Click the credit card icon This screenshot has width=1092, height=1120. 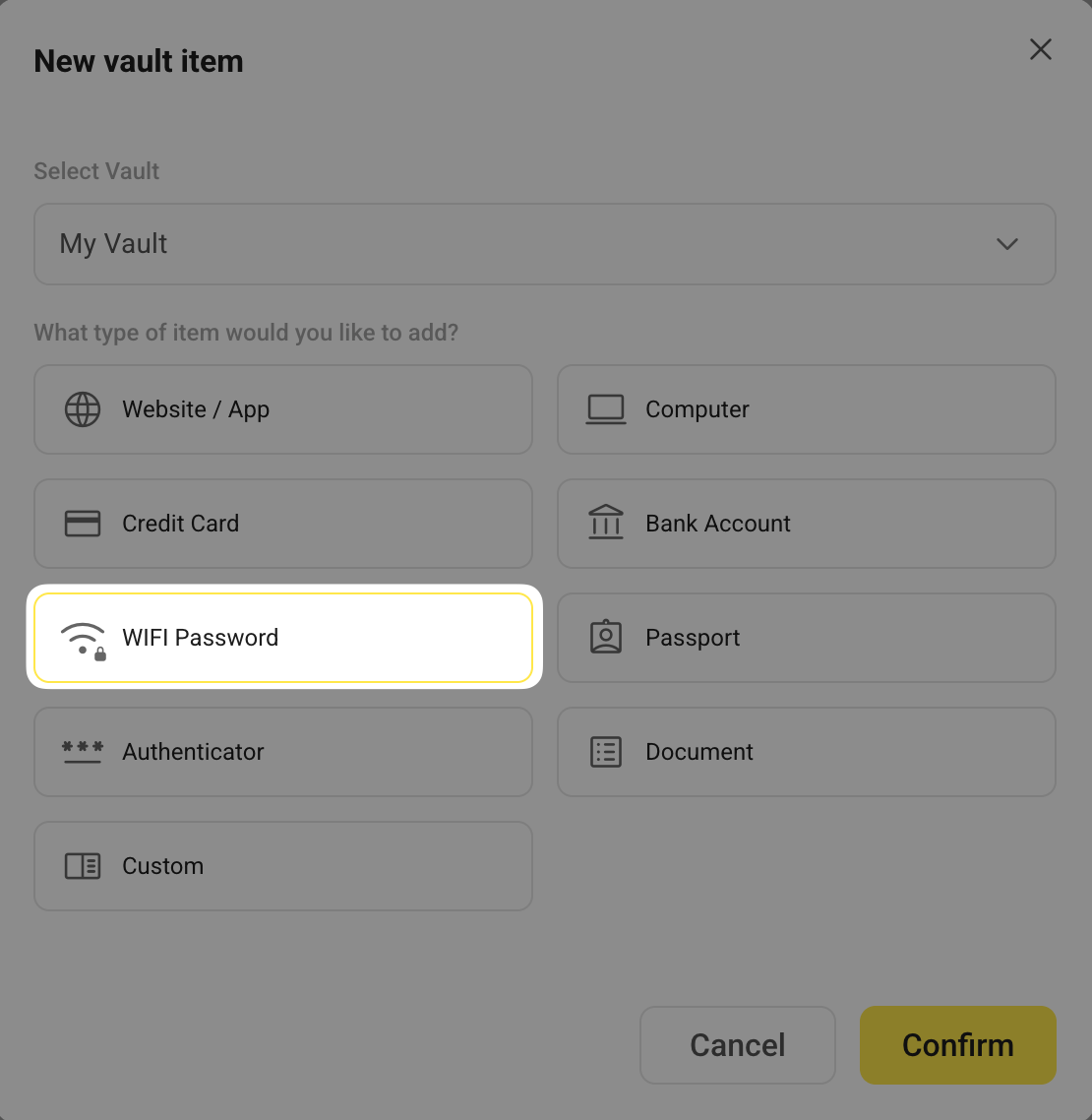pyautogui.click(x=83, y=524)
